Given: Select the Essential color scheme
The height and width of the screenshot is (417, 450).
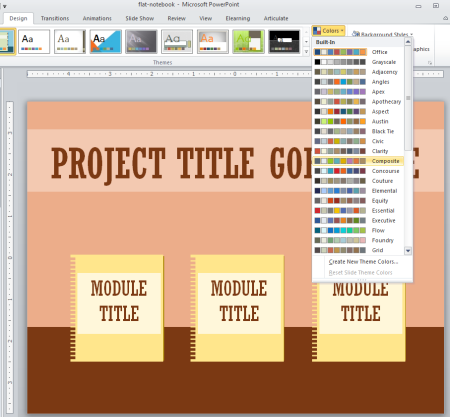Looking at the screenshot, I should point(359,211).
